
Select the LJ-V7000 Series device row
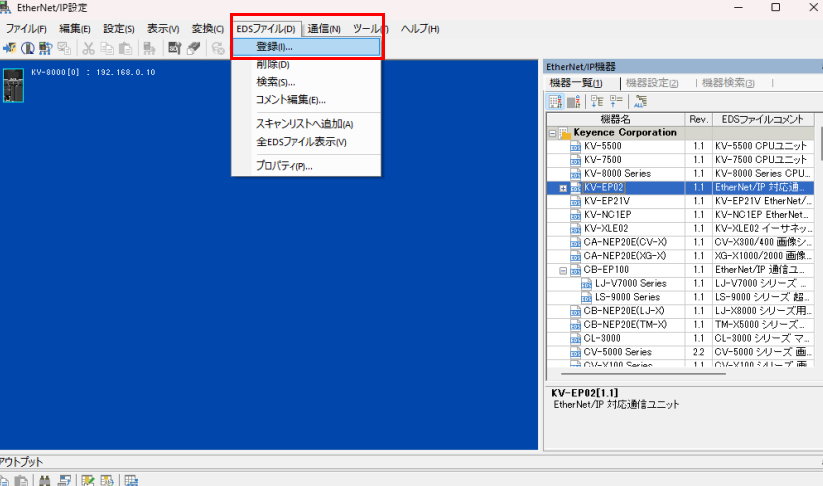[681, 283]
